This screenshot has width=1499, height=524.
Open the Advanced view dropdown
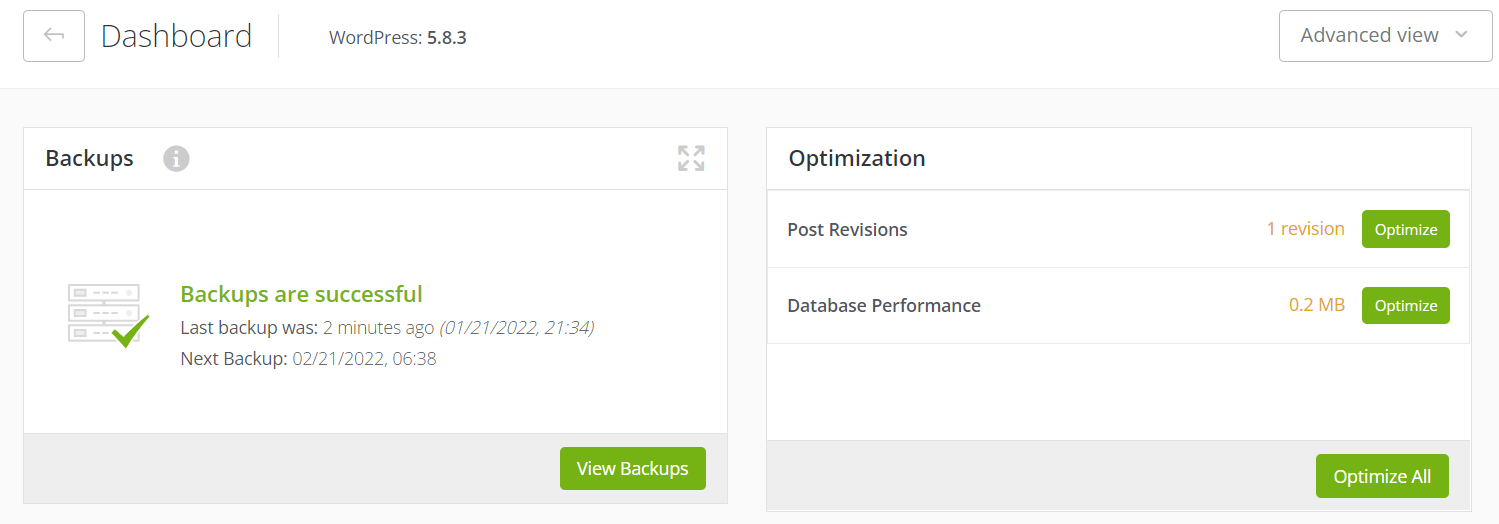tap(1370, 36)
